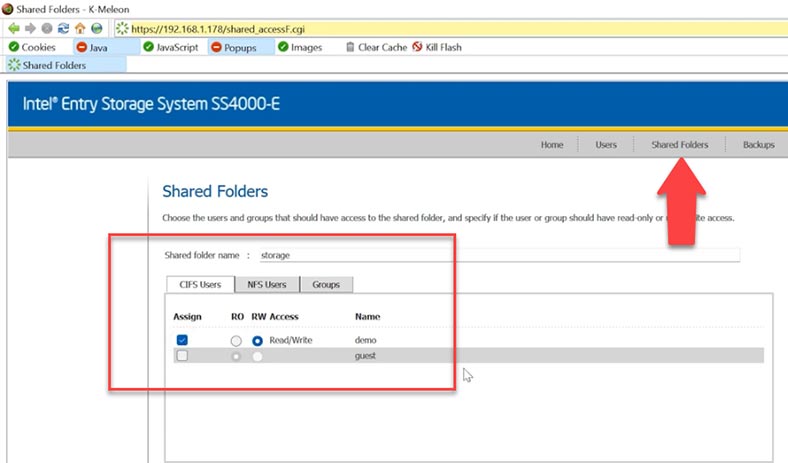
Task: Open Shared Folders in navigation bar
Action: 679,145
